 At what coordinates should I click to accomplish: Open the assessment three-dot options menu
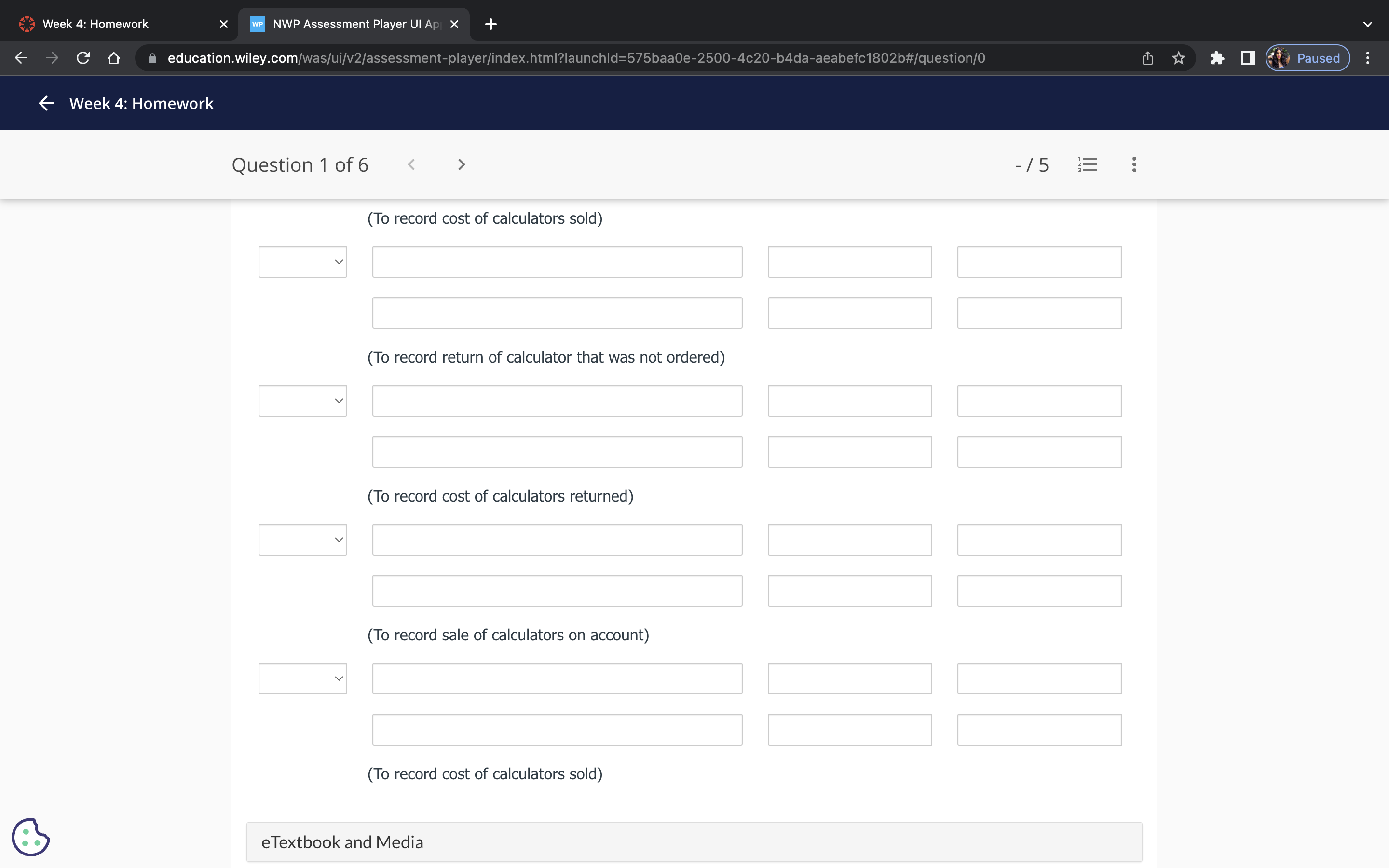pos(1133,165)
